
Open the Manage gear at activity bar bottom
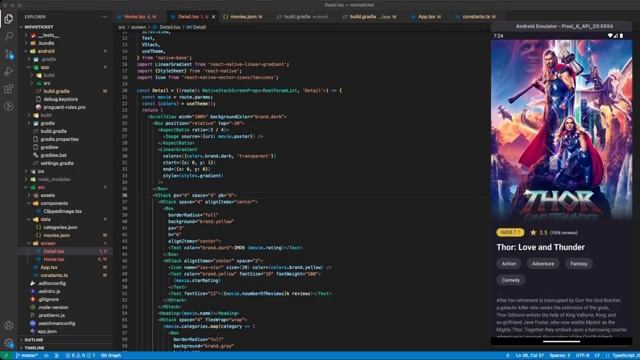(9, 343)
